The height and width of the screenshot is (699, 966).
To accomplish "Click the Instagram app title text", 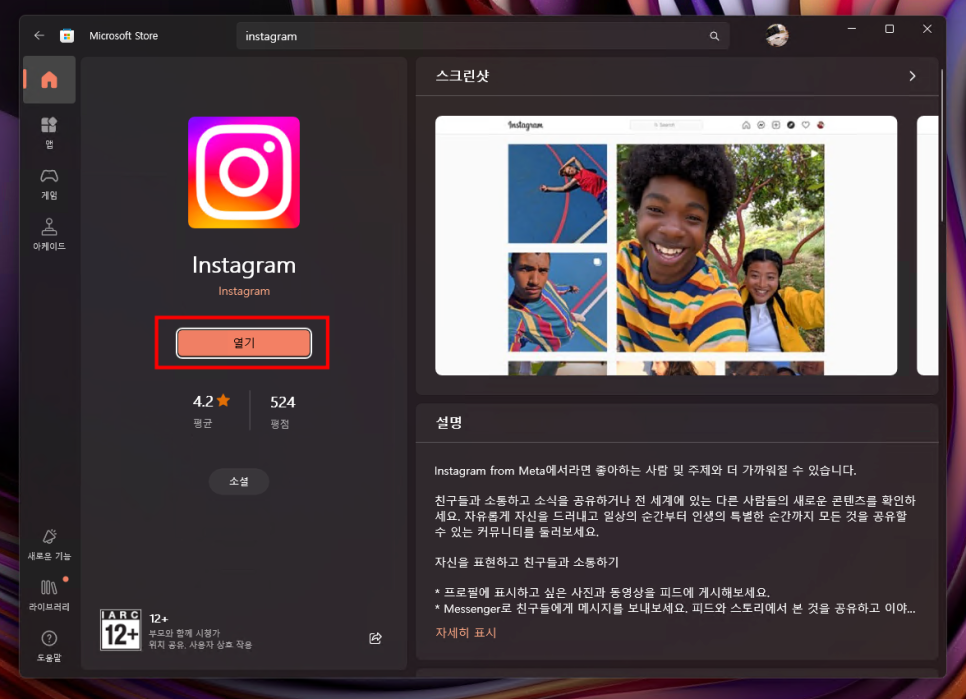I will point(244,265).
